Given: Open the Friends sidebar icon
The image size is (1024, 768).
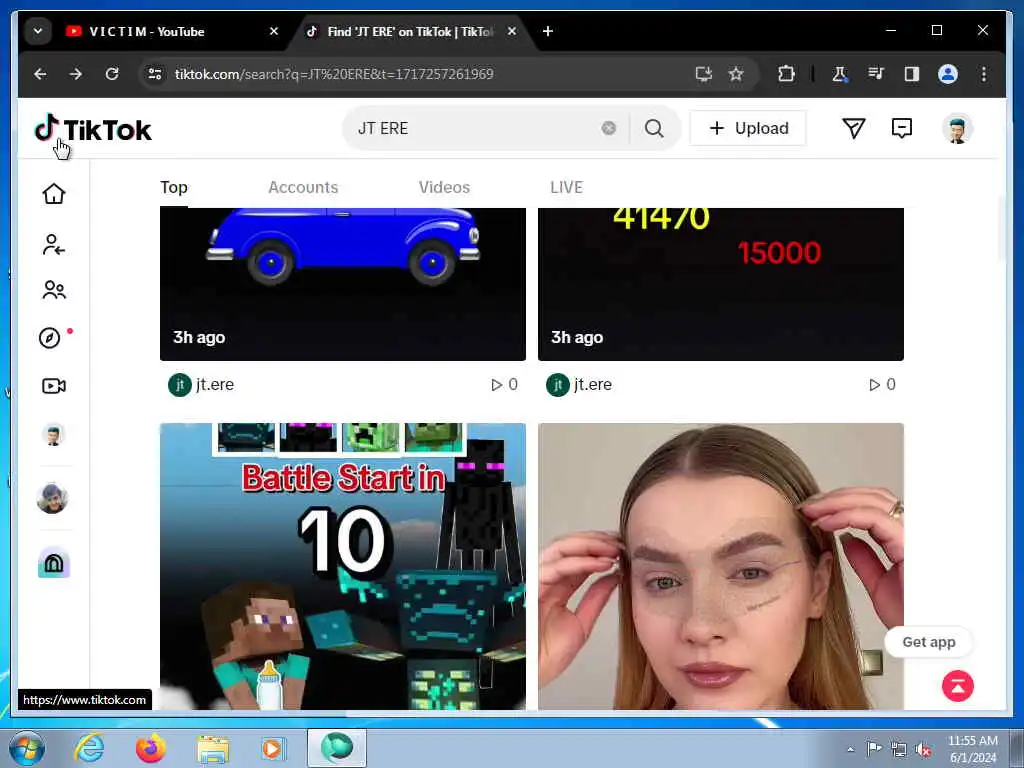Looking at the screenshot, I should [x=54, y=290].
